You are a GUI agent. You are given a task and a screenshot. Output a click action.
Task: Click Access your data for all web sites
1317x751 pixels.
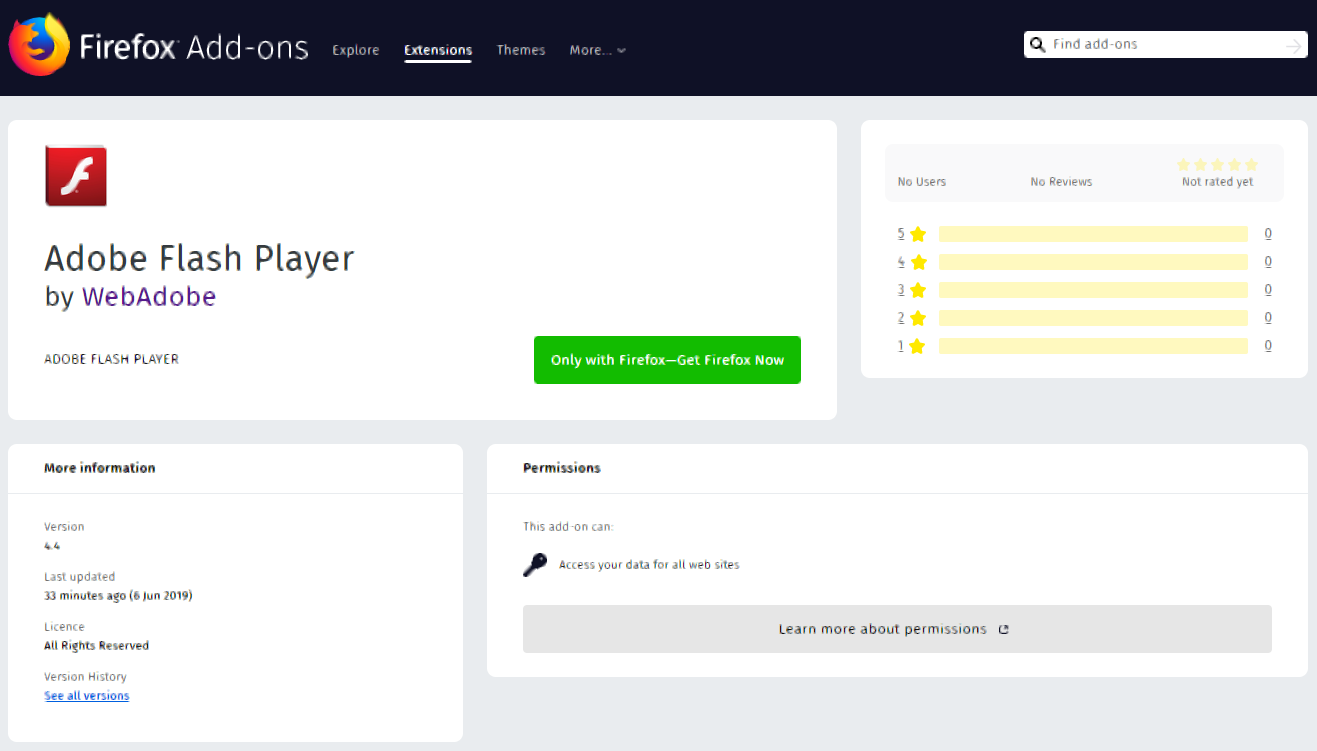point(649,565)
